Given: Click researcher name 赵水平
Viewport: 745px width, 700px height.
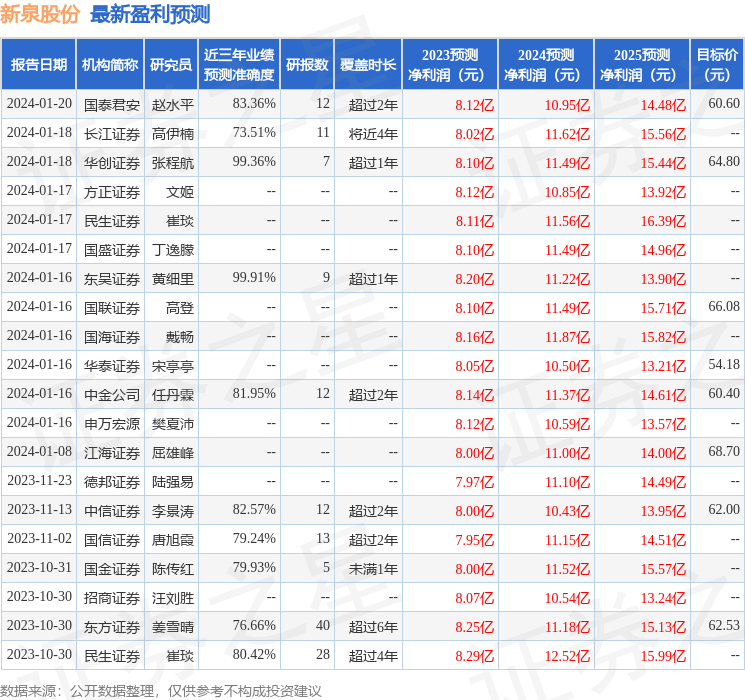Looking at the screenshot, I should pyautogui.click(x=173, y=105).
